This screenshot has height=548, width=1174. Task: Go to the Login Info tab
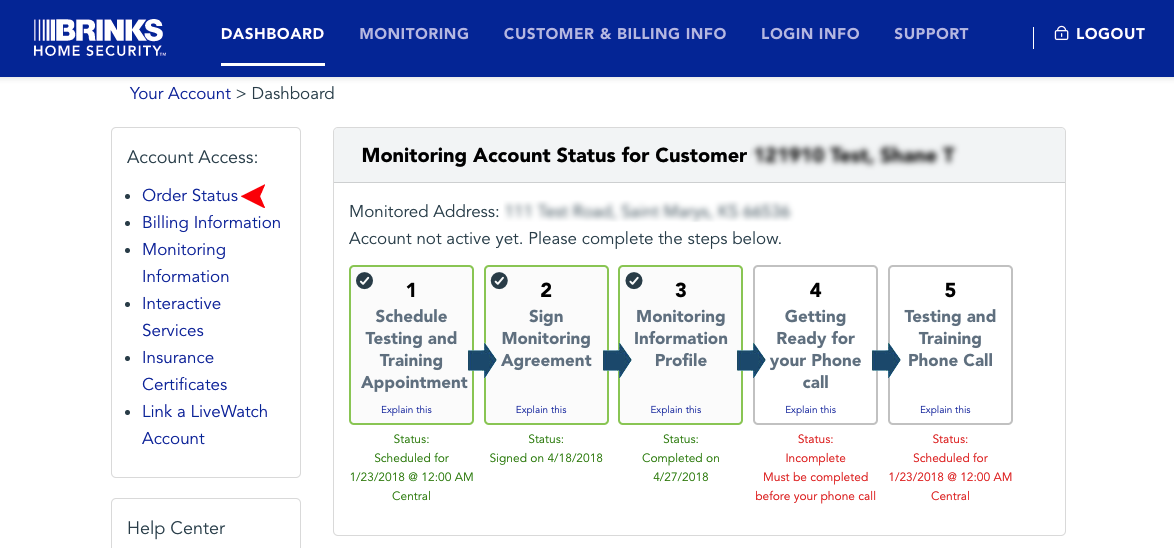tap(810, 34)
